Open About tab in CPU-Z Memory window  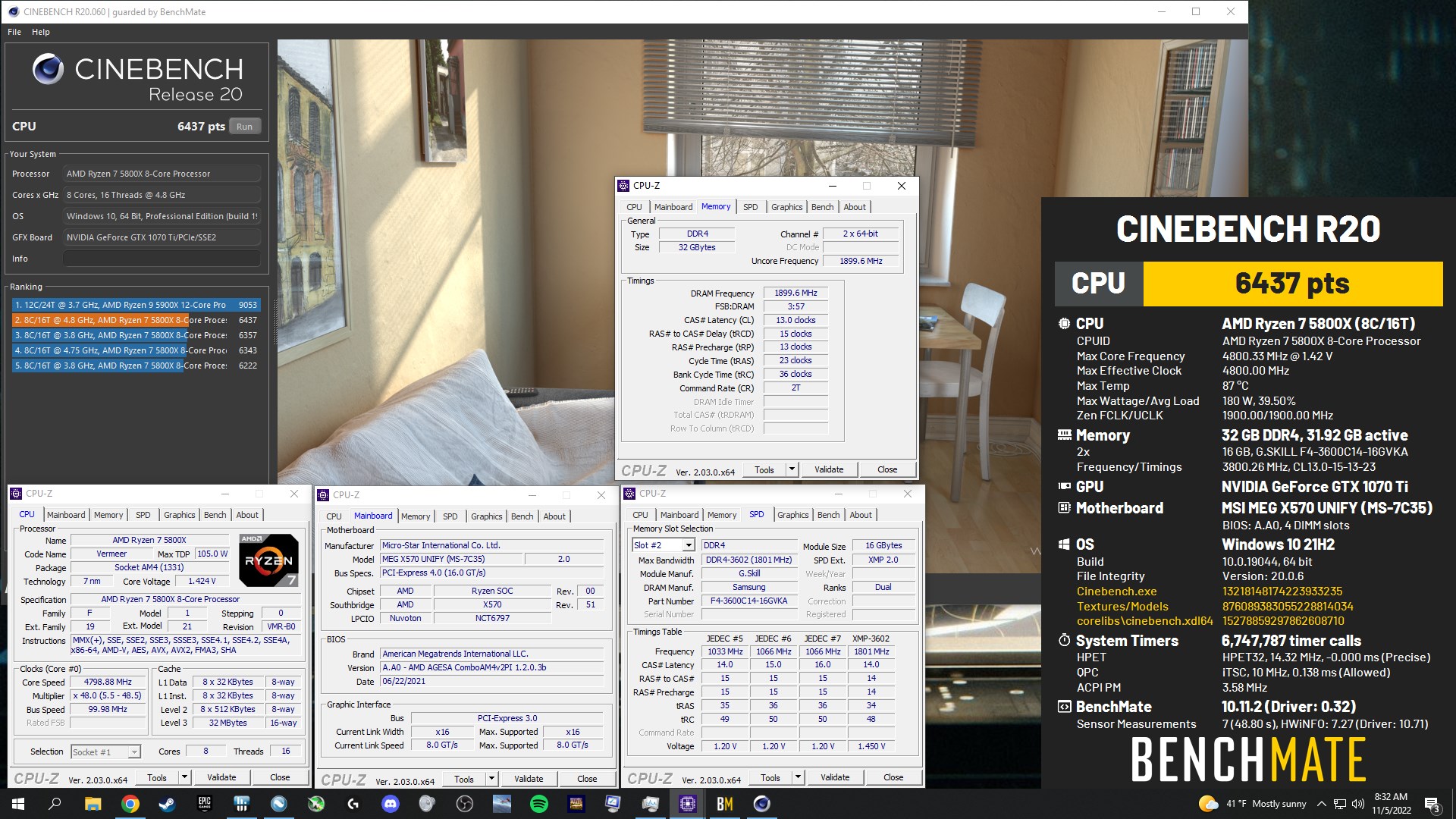(x=855, y=207)
